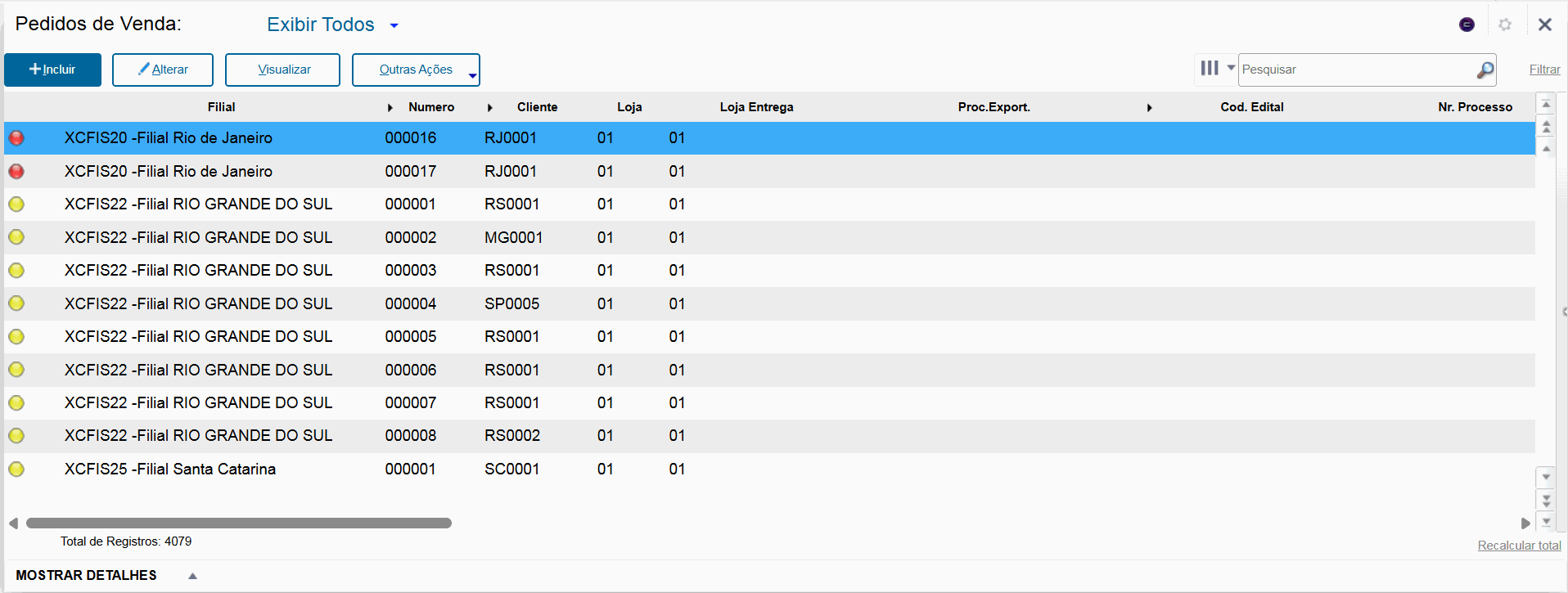Expand the Outras Ações dropdown
Viewport: 1568px width, 593px height.
click(472, 75)
